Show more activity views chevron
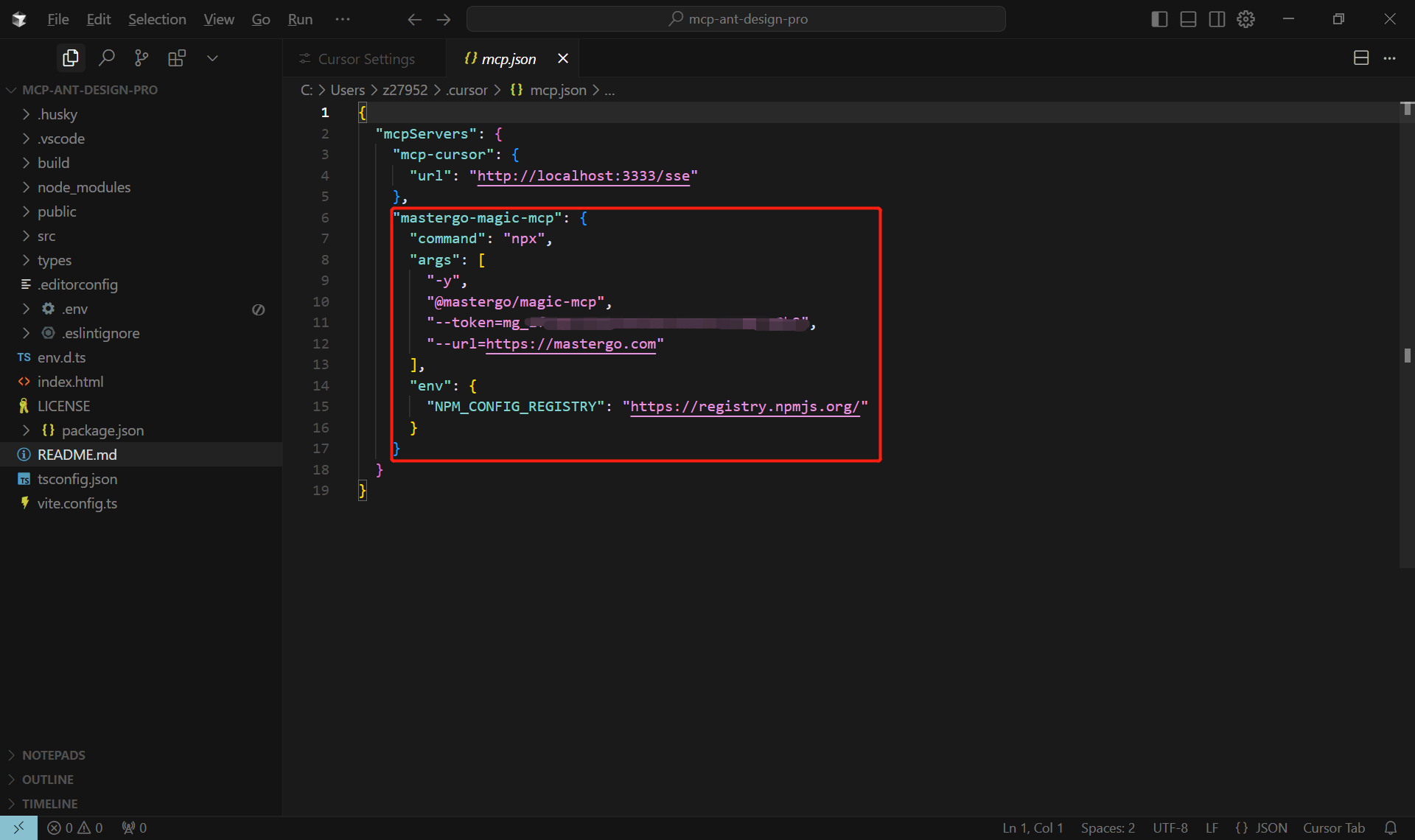 point(212,58)
